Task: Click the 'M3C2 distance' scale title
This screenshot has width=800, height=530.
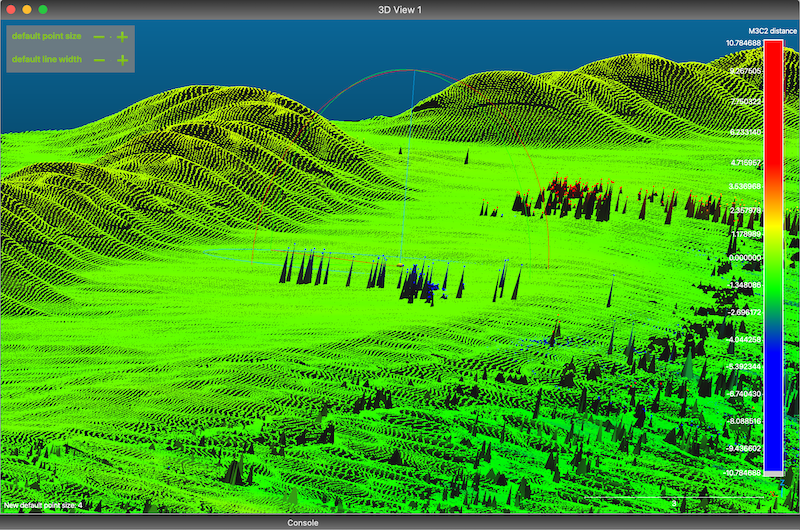Action: (x=772, y=31)
